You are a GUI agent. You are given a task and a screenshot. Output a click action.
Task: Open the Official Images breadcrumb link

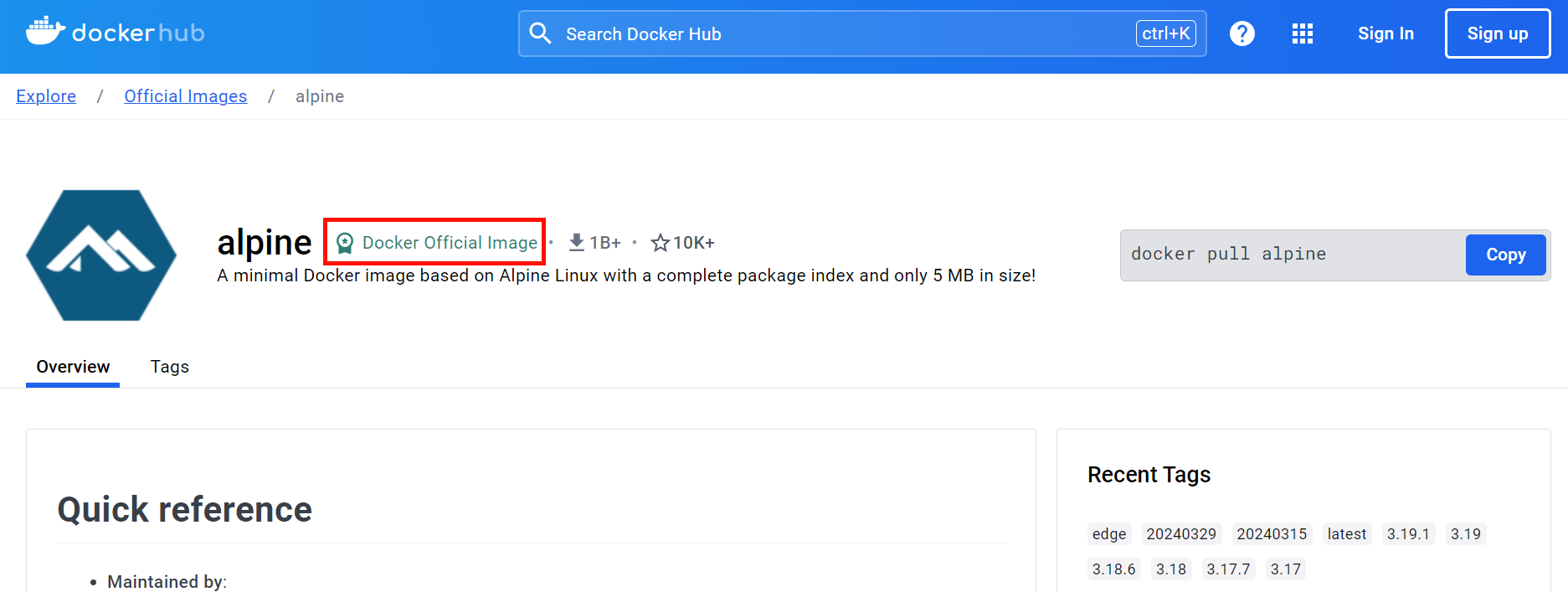(x=185, y=96)
